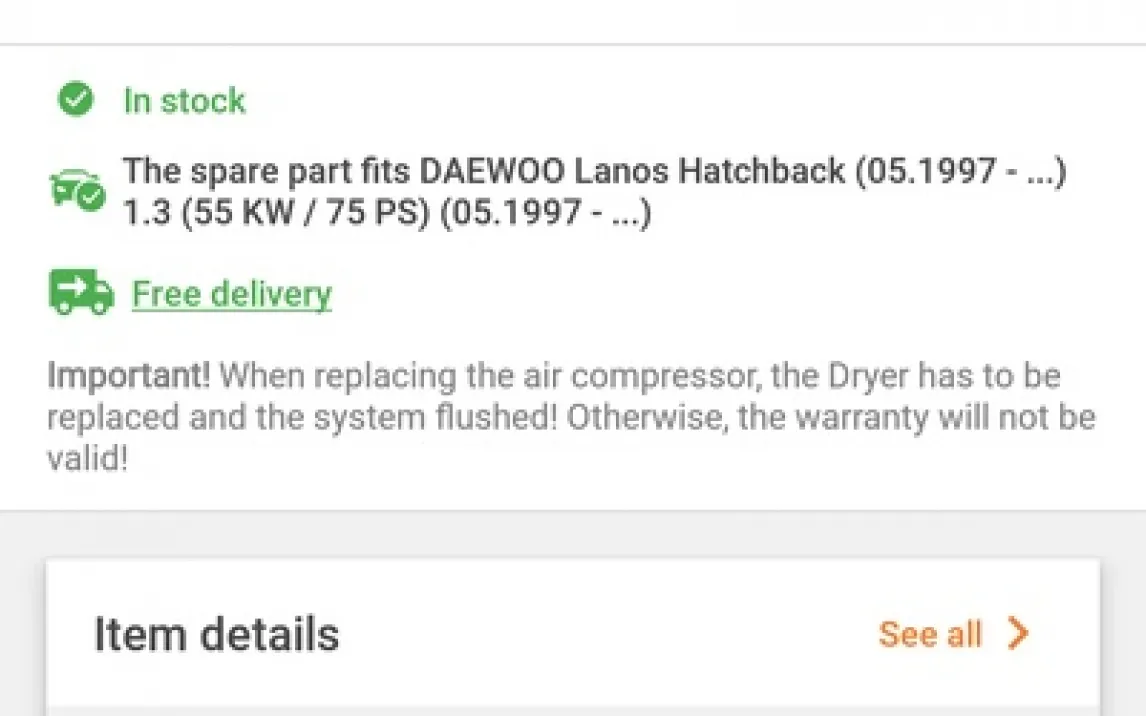Image resolution: width=1146 pixels, height=716 pixels.
Task: Click the air compressor phrase in notice
Action: click(653, 377)
